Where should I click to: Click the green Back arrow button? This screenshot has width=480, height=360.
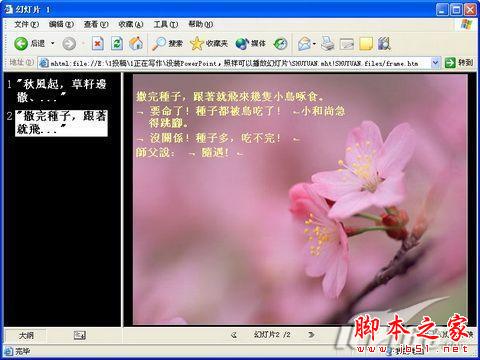click(21, 44)
